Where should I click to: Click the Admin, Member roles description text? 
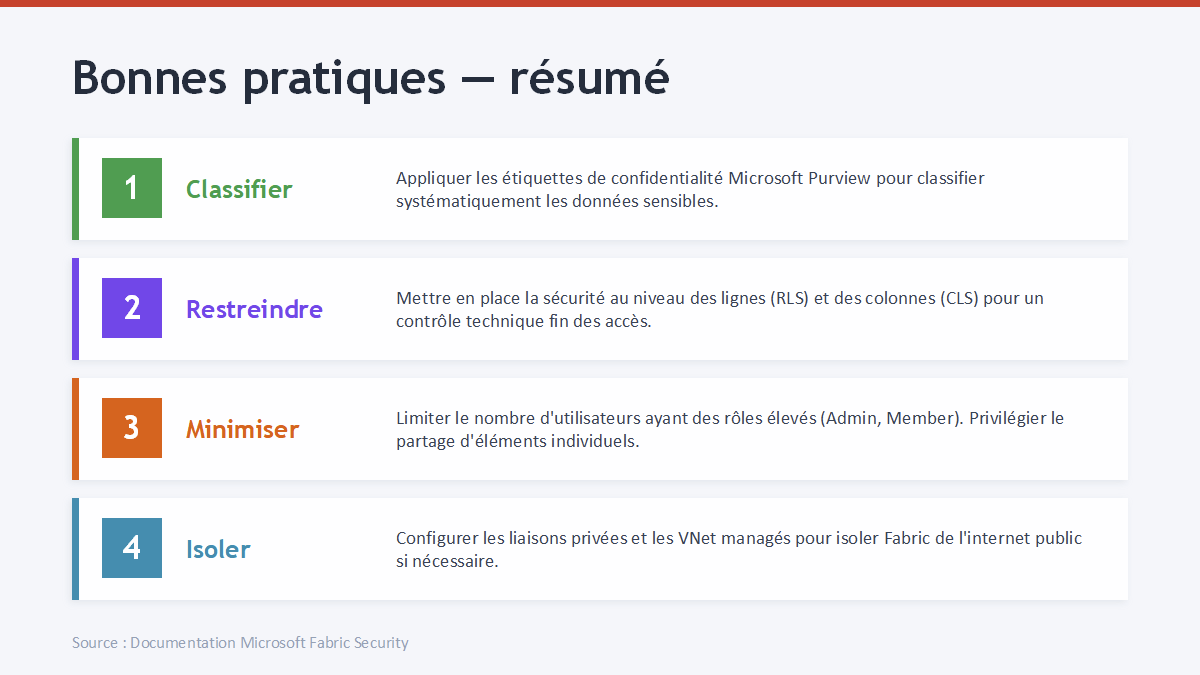[730, 429]
